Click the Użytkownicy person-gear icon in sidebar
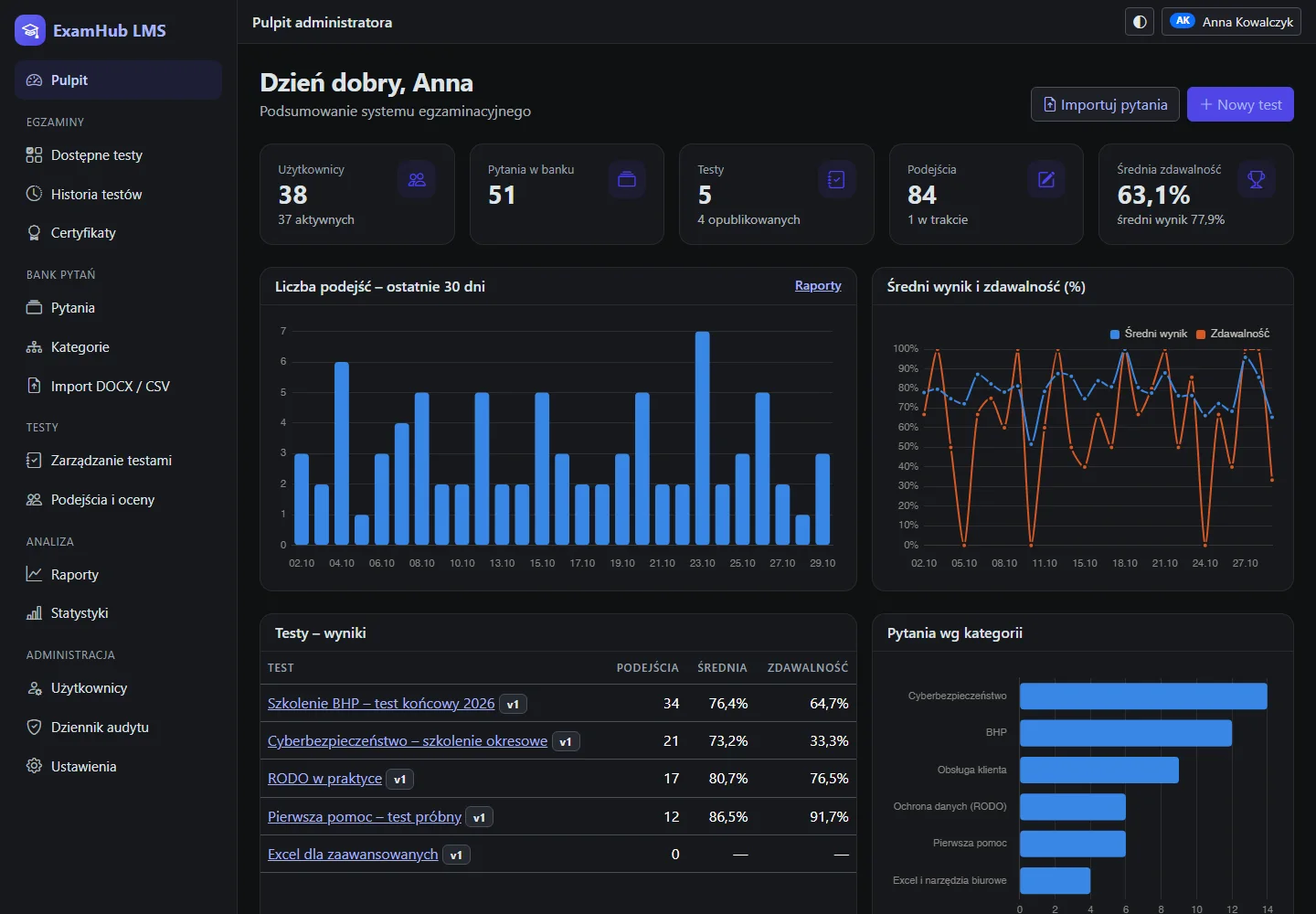 point(34,688)
